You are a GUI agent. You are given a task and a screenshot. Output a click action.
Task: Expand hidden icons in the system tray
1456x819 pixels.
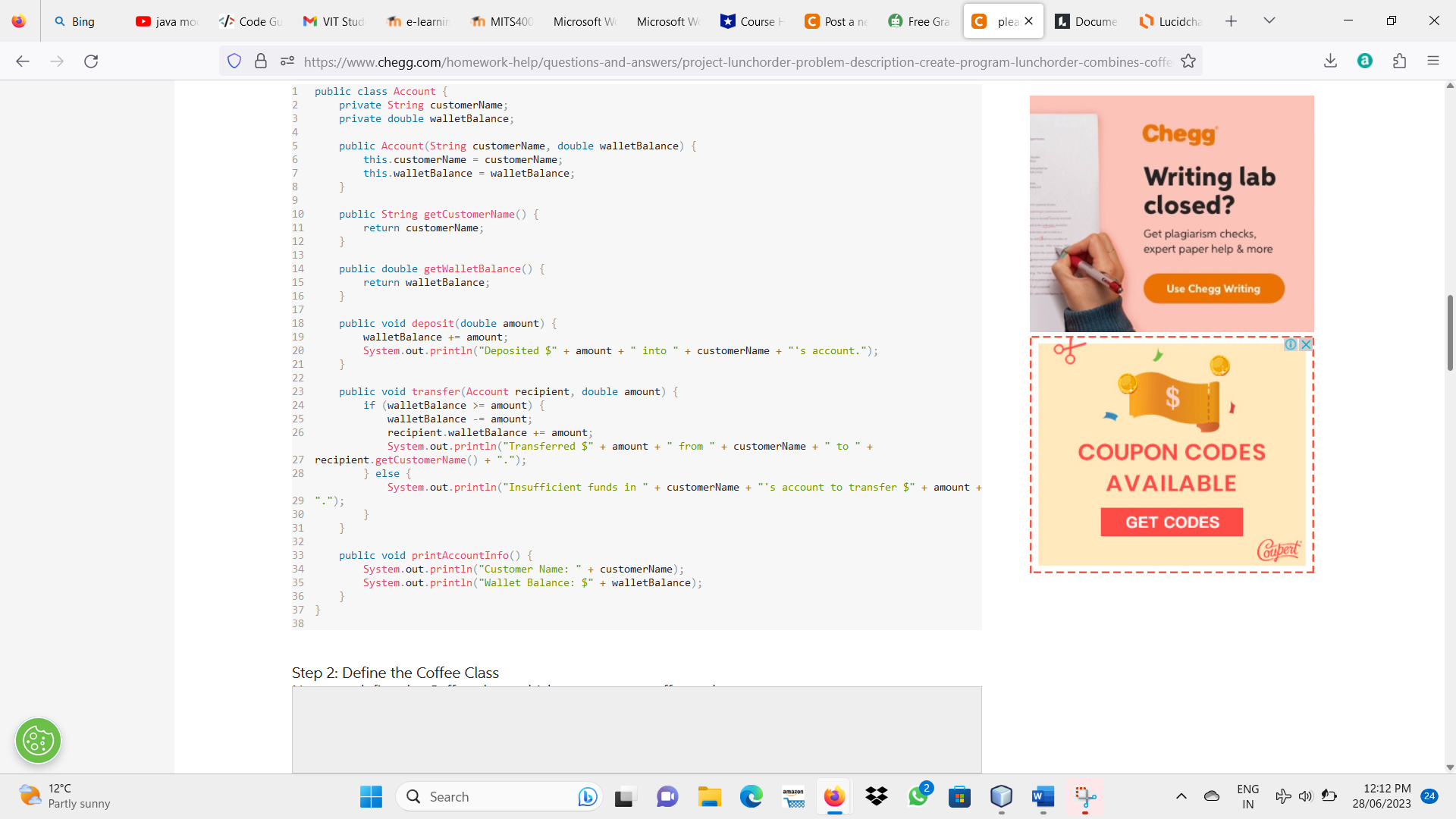1181,796
